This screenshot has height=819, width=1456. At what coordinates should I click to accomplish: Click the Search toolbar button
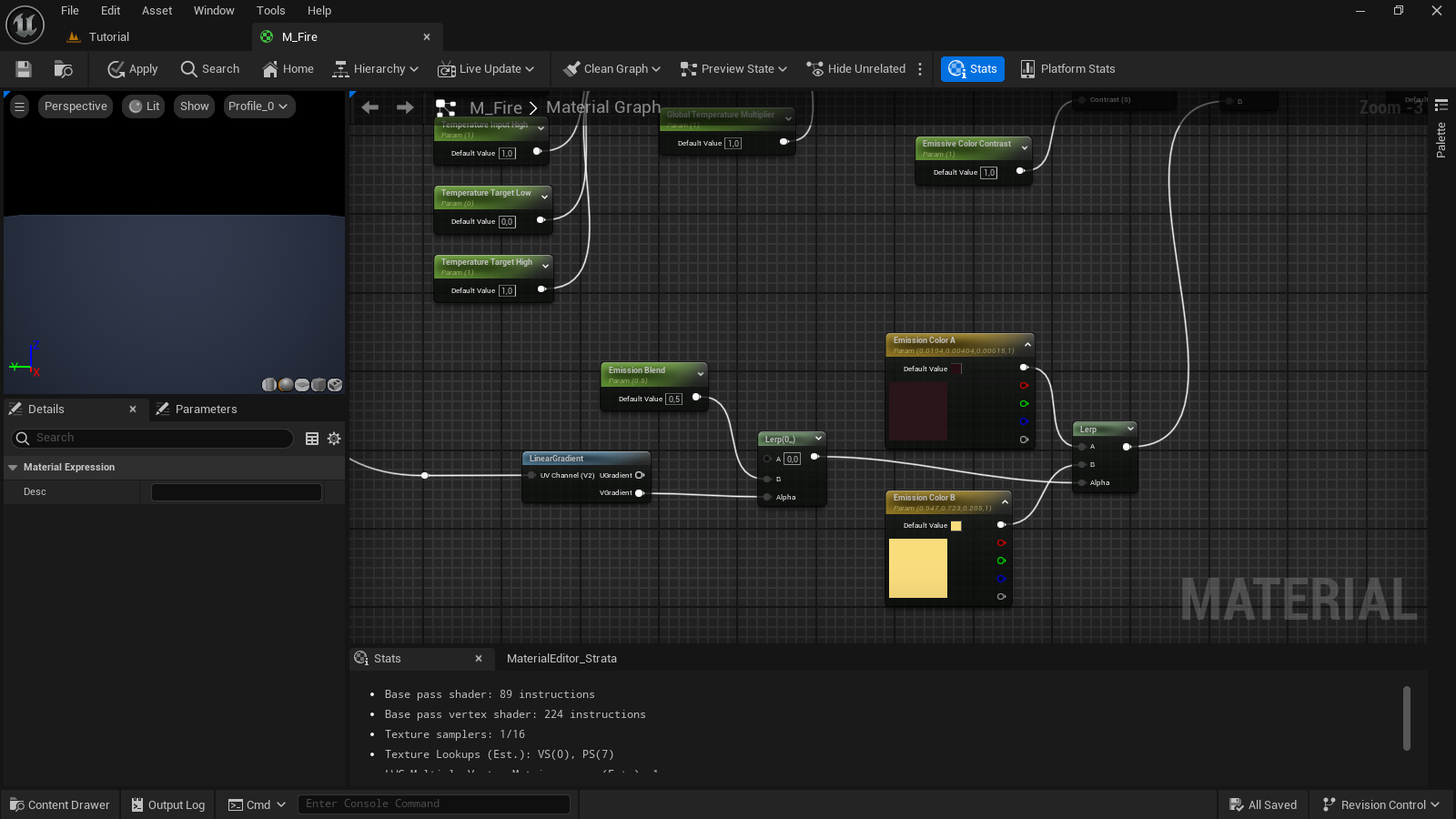210,69
